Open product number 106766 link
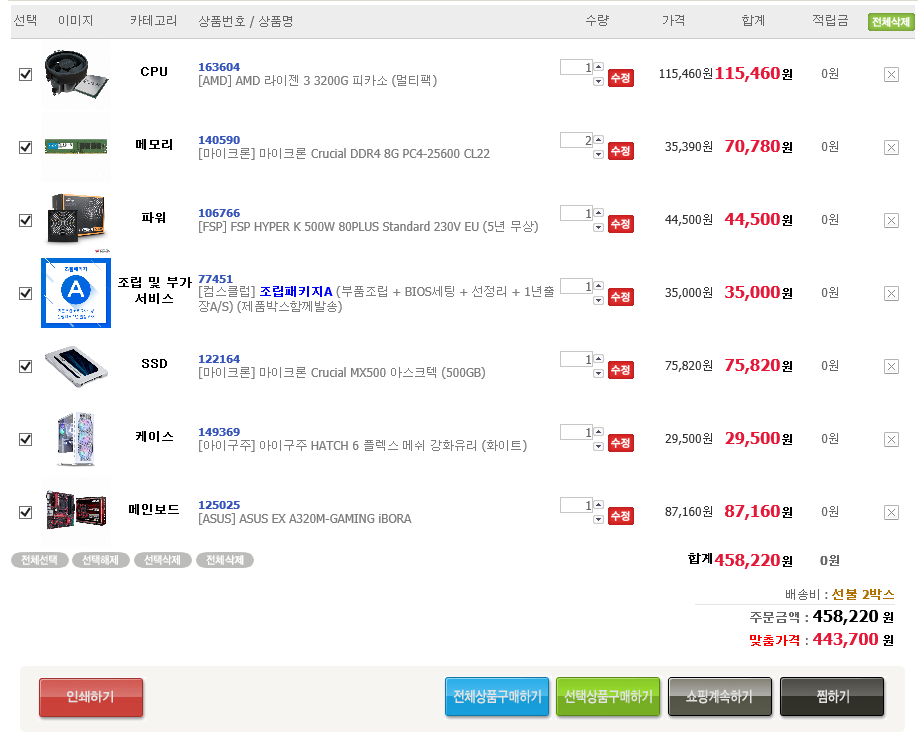The height and width of the screenshot is (755, 918). tap(219, 213)
